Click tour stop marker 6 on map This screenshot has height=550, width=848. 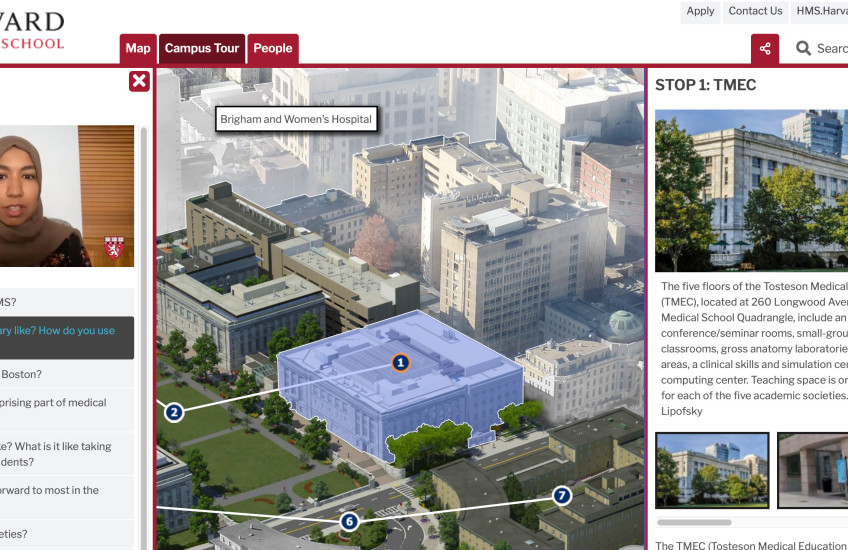coord(349,521)
